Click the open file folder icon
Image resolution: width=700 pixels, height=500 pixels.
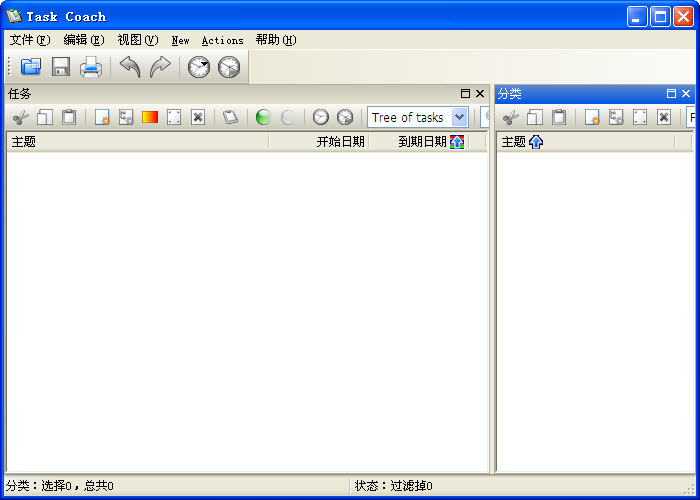click(31, 67)
